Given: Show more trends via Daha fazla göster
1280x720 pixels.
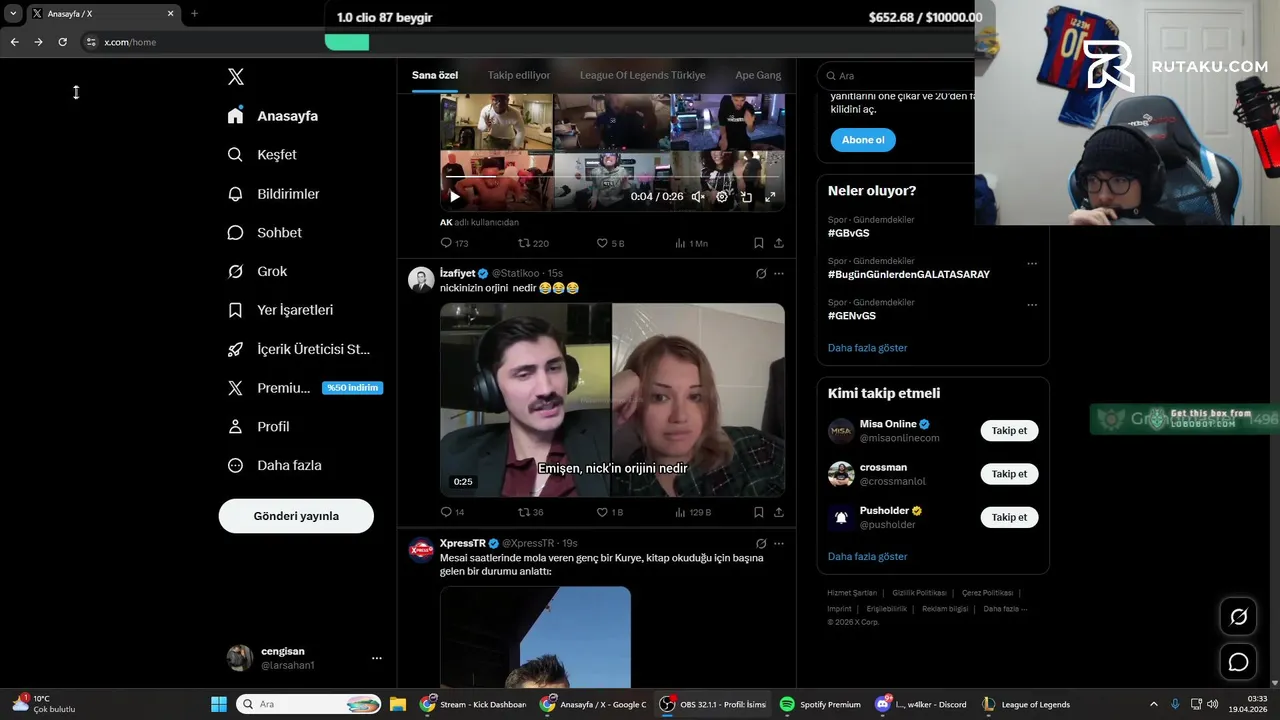Looking at the screenshot, I should pos(868,348).
